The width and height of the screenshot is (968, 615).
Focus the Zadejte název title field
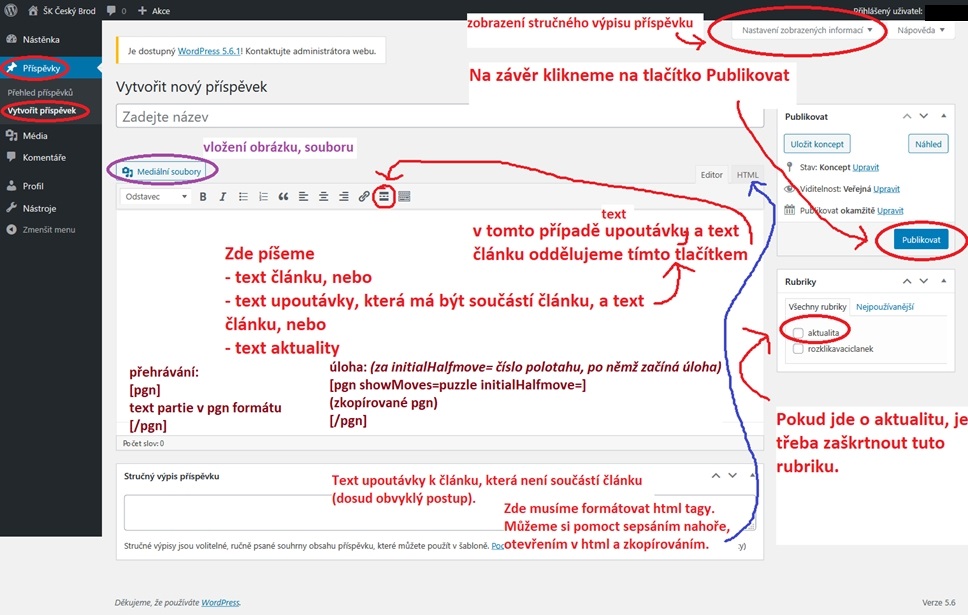pyautogui.click(x=440, y=117)
